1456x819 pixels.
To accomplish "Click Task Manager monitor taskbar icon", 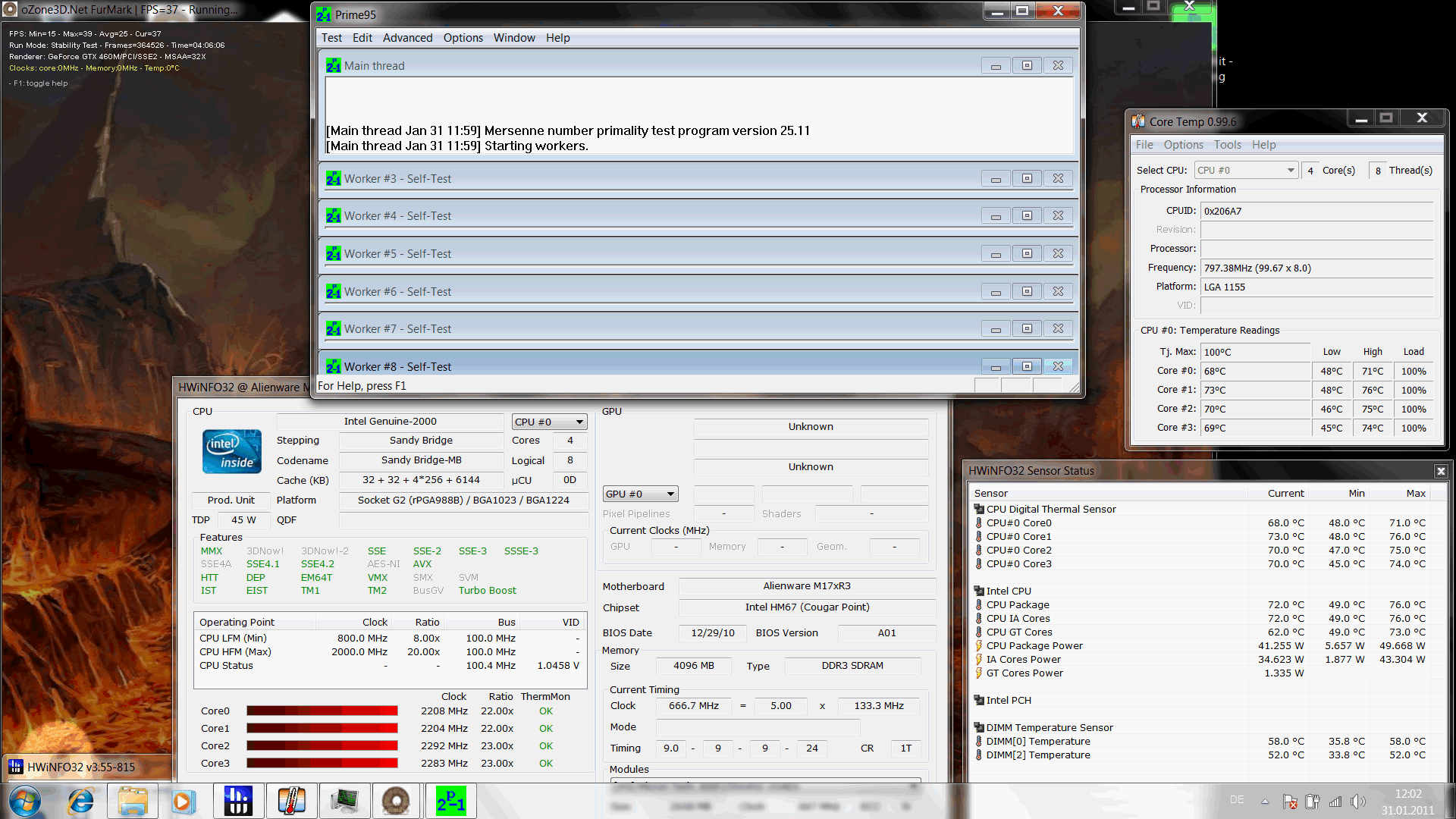I will 344,801.
